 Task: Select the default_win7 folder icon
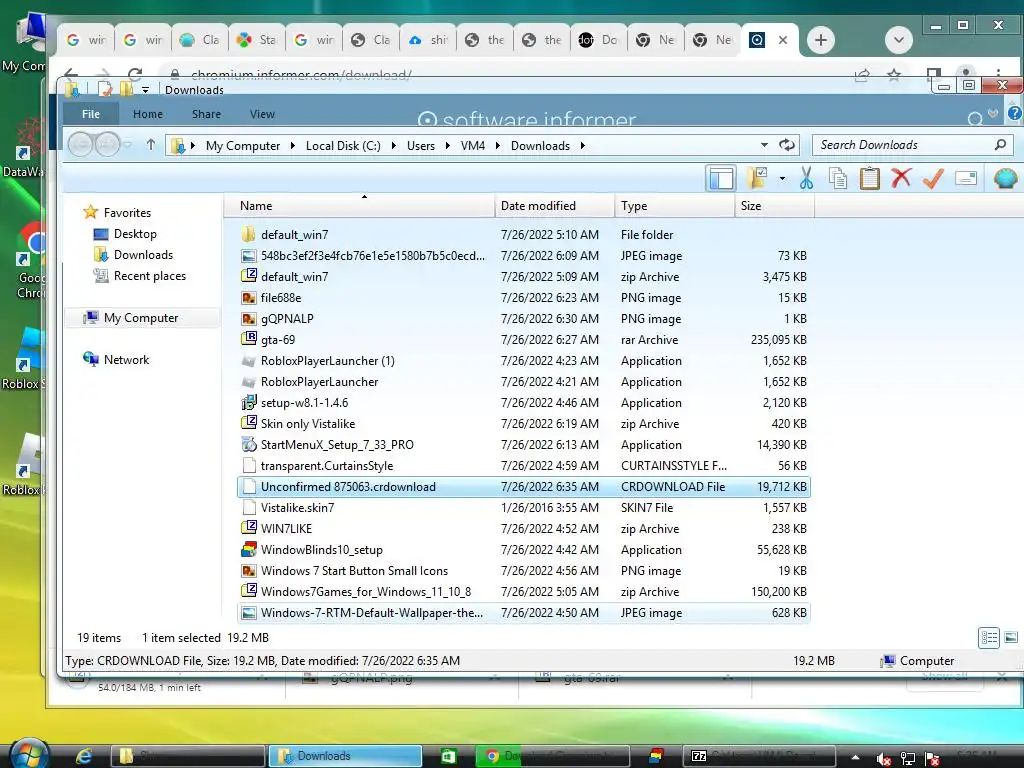click(248, 234)
